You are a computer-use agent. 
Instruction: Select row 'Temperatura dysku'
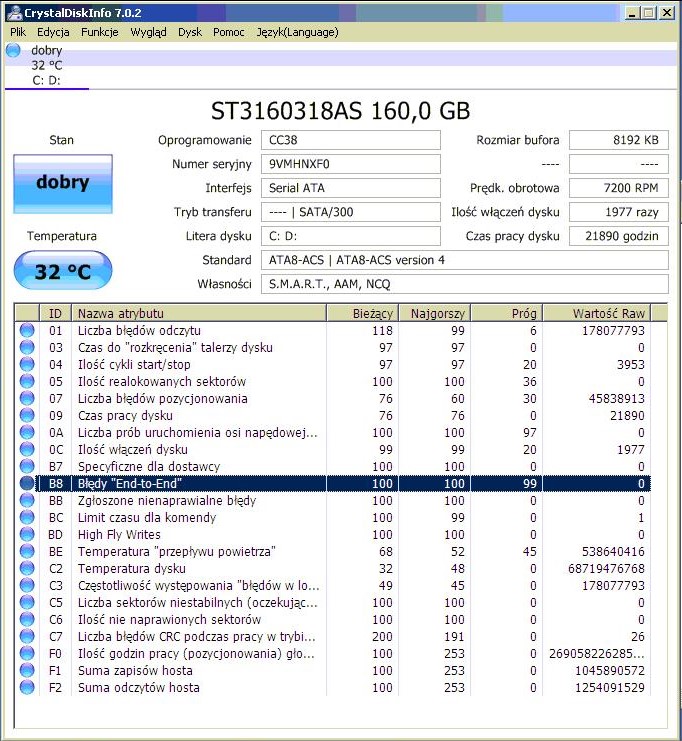(x=333, y=569)
